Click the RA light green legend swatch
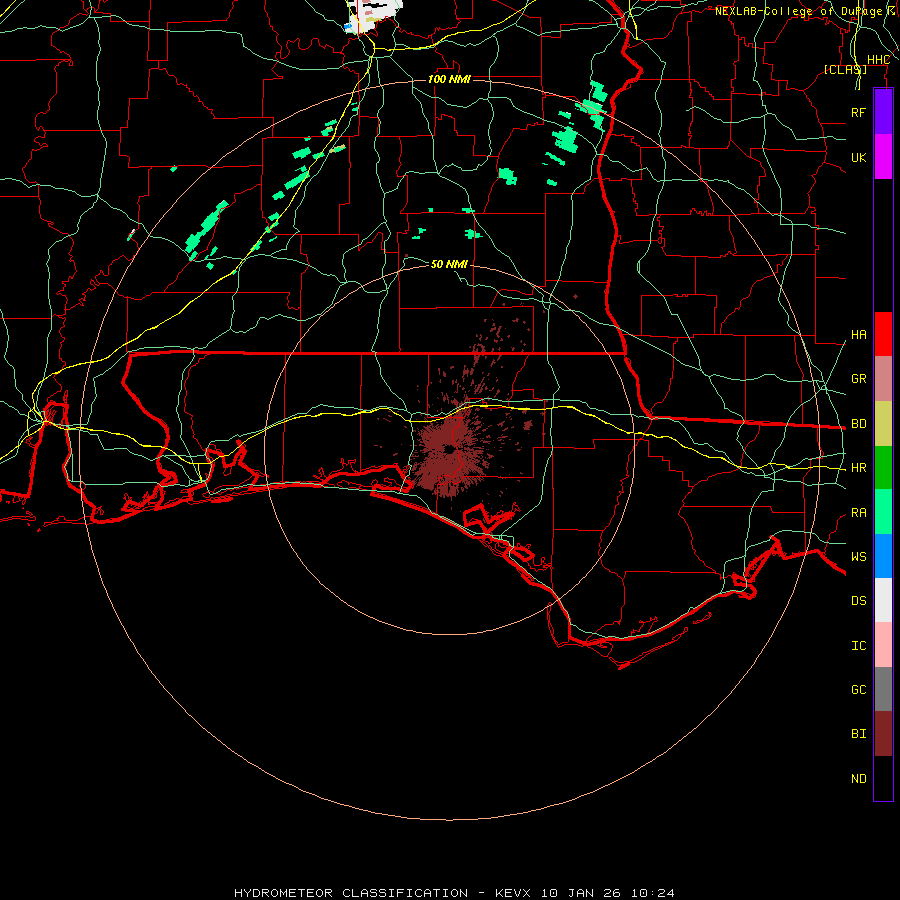The image size is (900, 900). point(883,512)
